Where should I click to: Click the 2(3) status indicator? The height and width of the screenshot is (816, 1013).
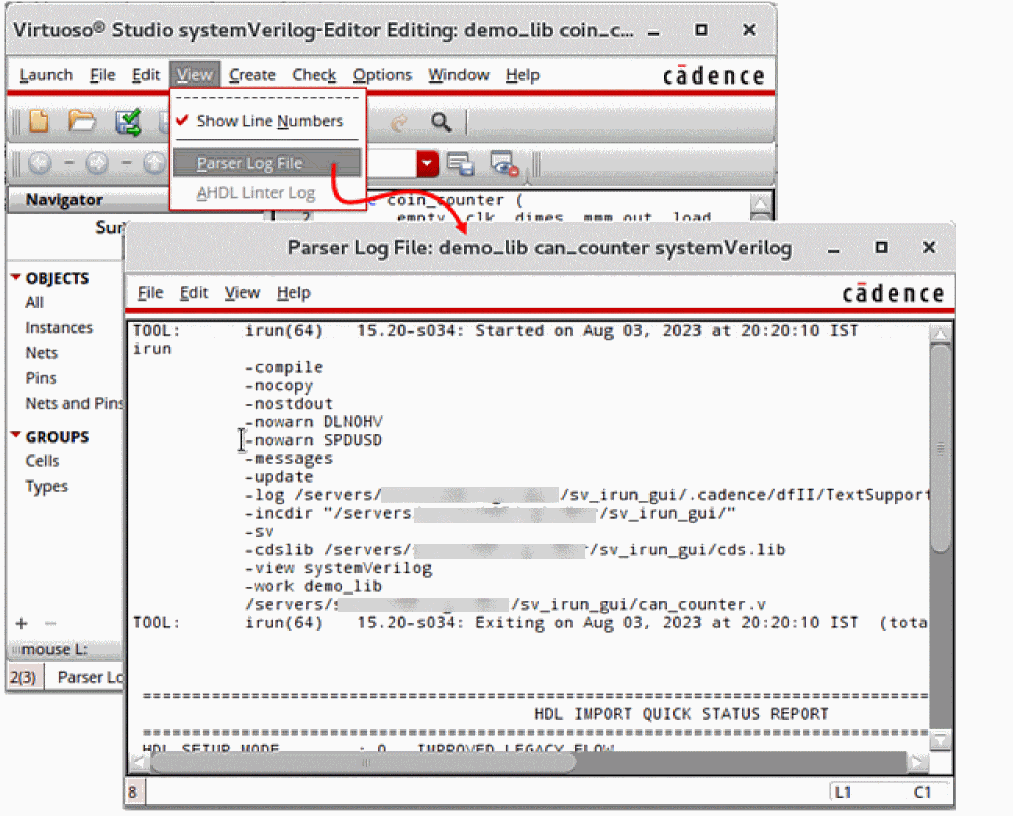point(23,677)
